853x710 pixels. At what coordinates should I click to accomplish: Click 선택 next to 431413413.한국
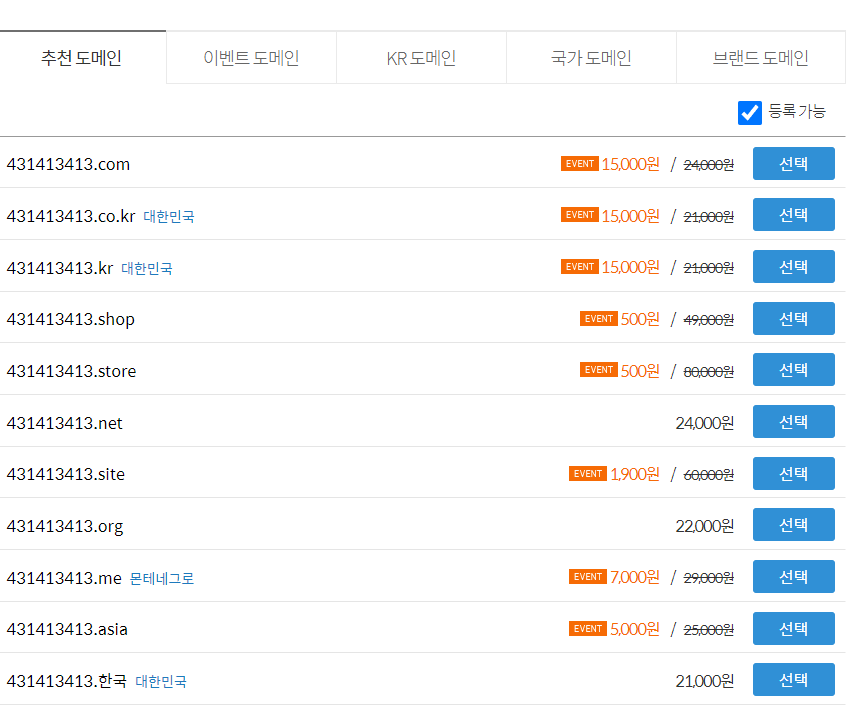coord(793,679)
